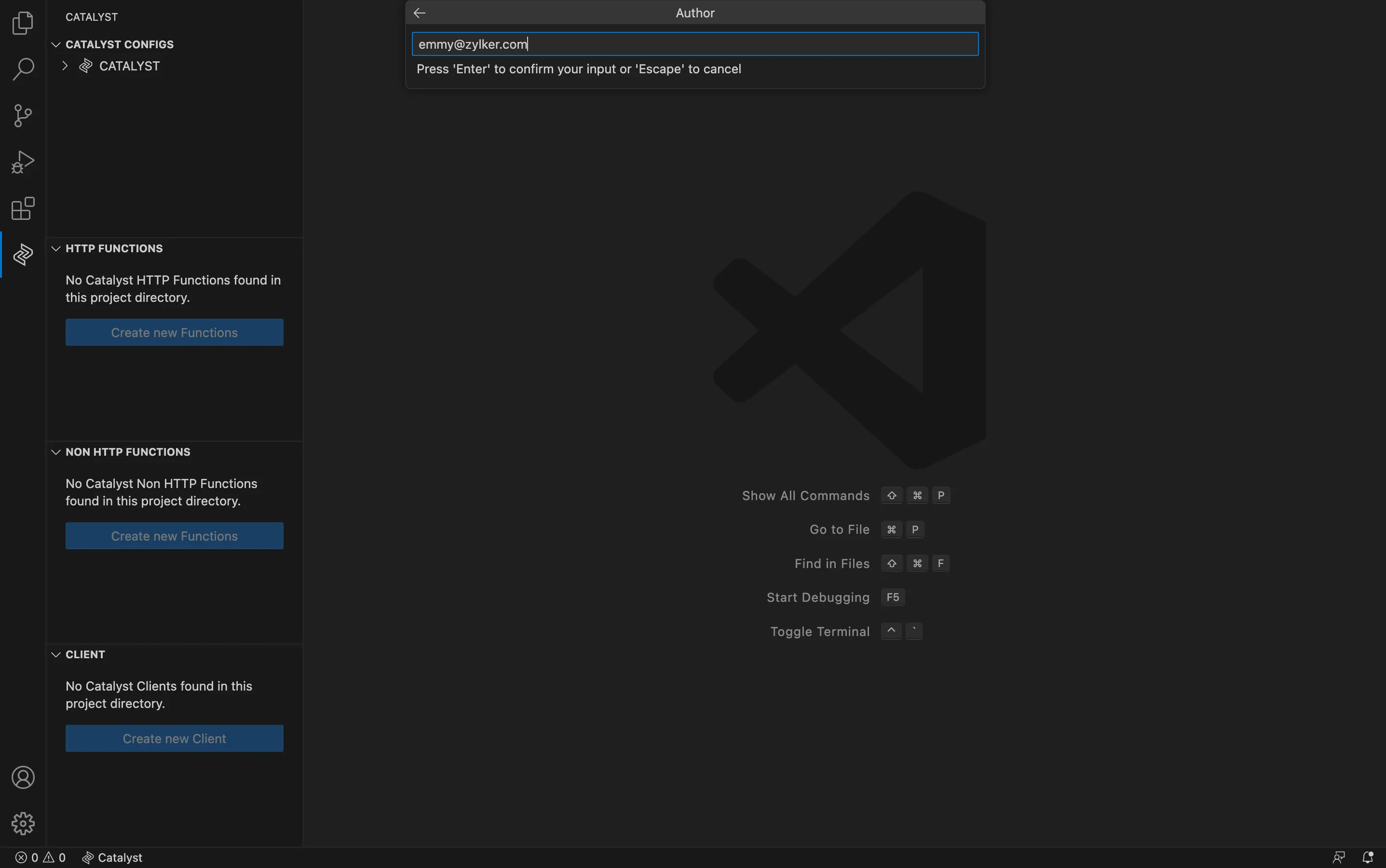Click 'No Catalyst Non HTTP Functions found' message
1386x868 pixels.
tap(162, 492)
